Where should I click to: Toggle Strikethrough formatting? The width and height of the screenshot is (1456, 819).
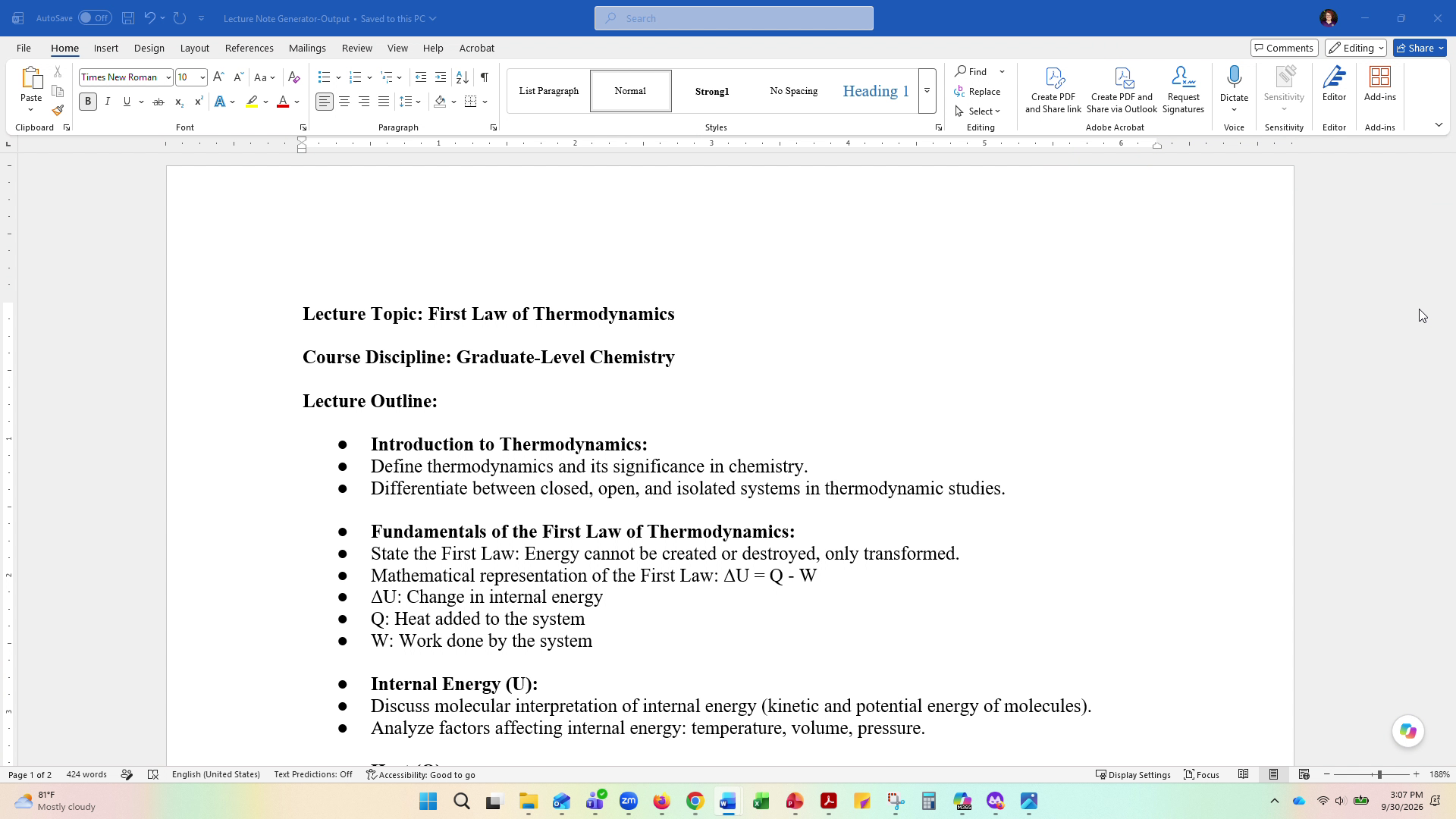pyautogui.click(x=158, y=102)
